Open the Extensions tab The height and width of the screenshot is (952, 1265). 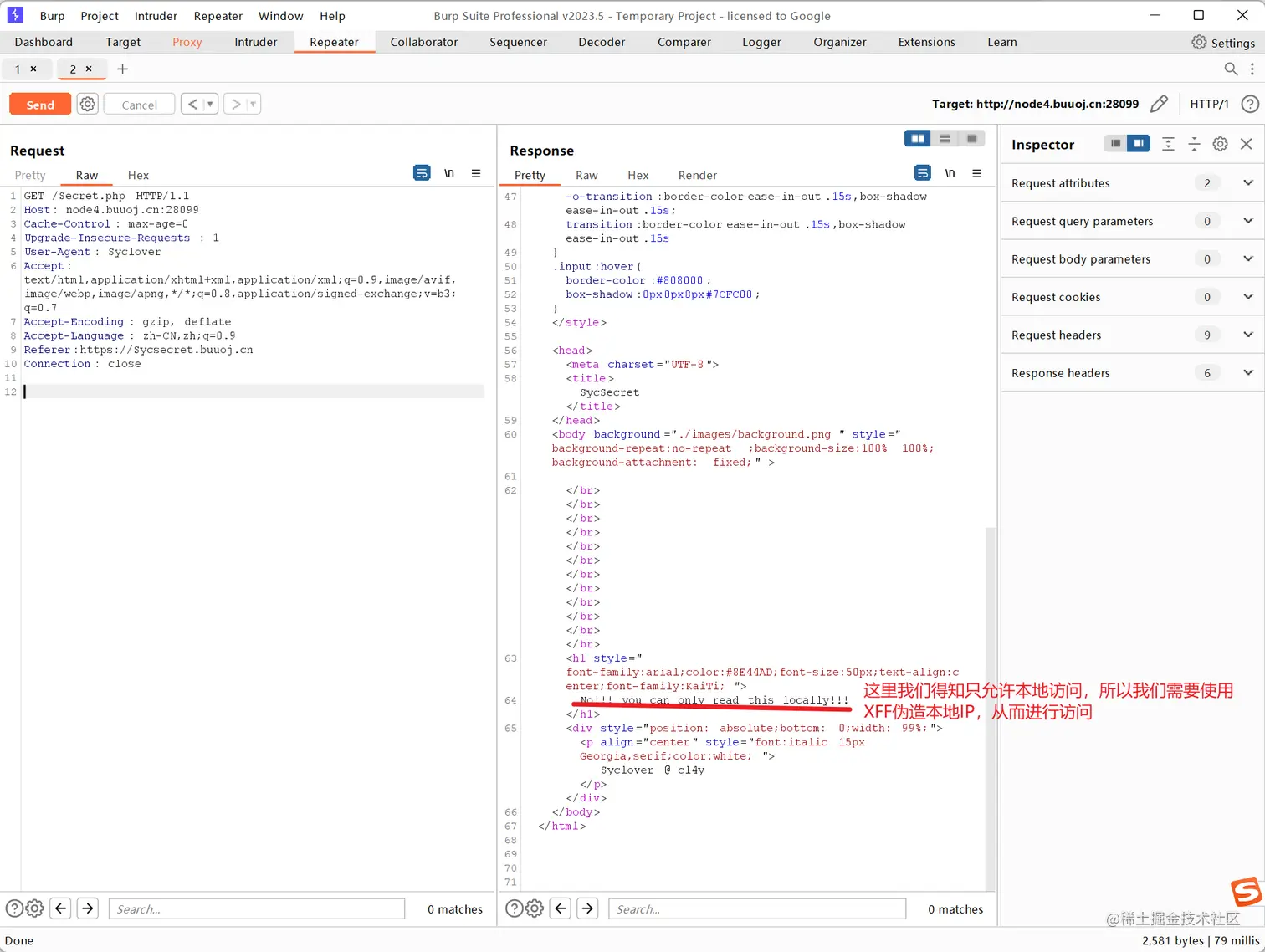(926, 42)
